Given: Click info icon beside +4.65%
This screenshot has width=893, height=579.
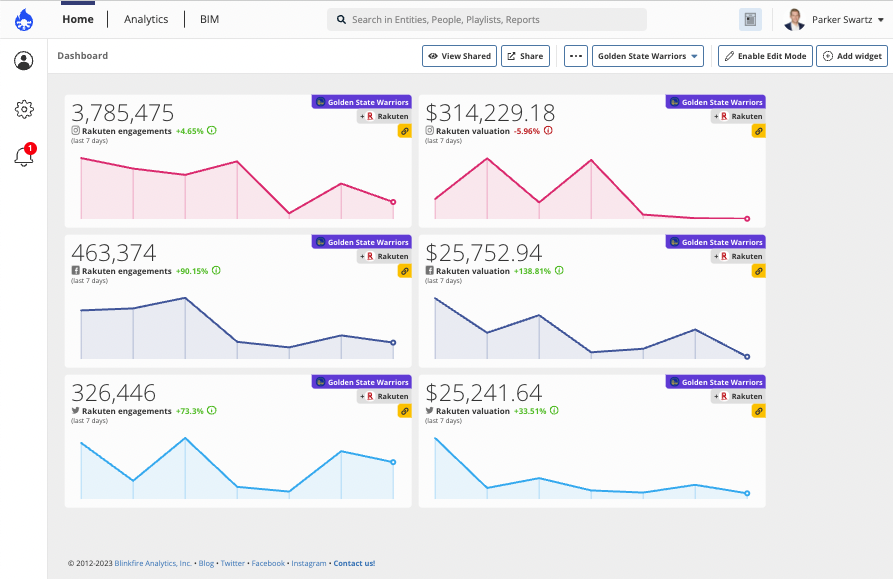Looking at the screenshot, I should pos(212,130).
